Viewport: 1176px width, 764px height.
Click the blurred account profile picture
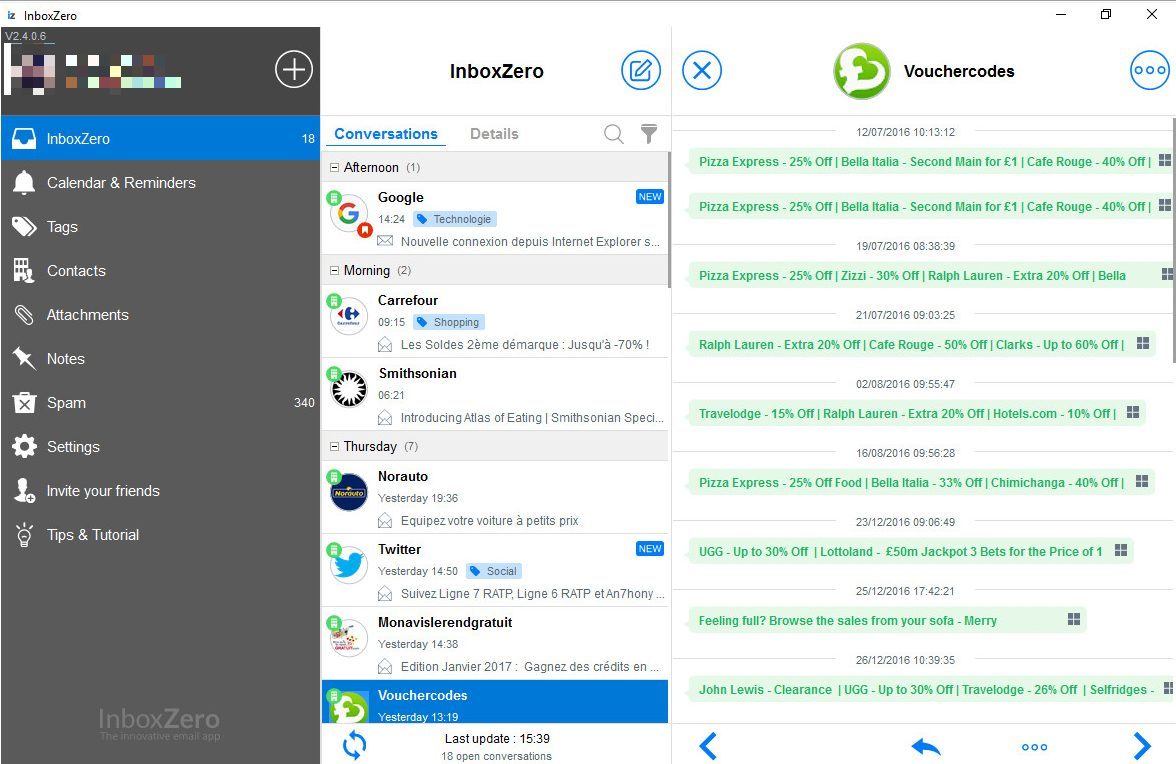pos(30,69)
